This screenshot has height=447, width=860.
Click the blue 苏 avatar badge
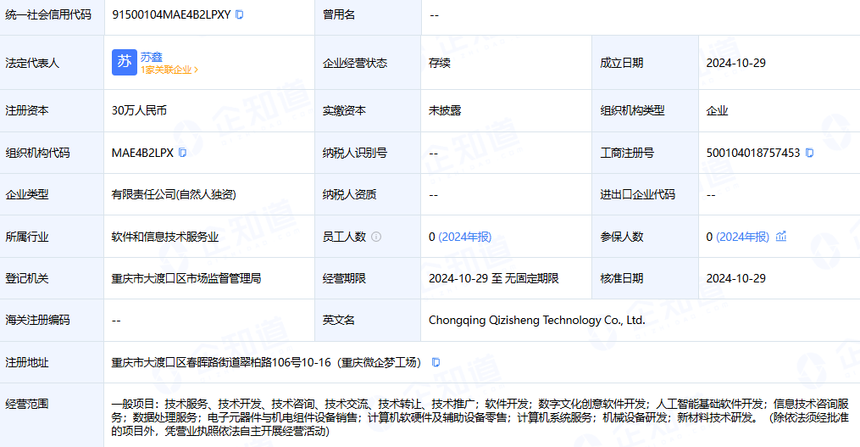(125, 63)
